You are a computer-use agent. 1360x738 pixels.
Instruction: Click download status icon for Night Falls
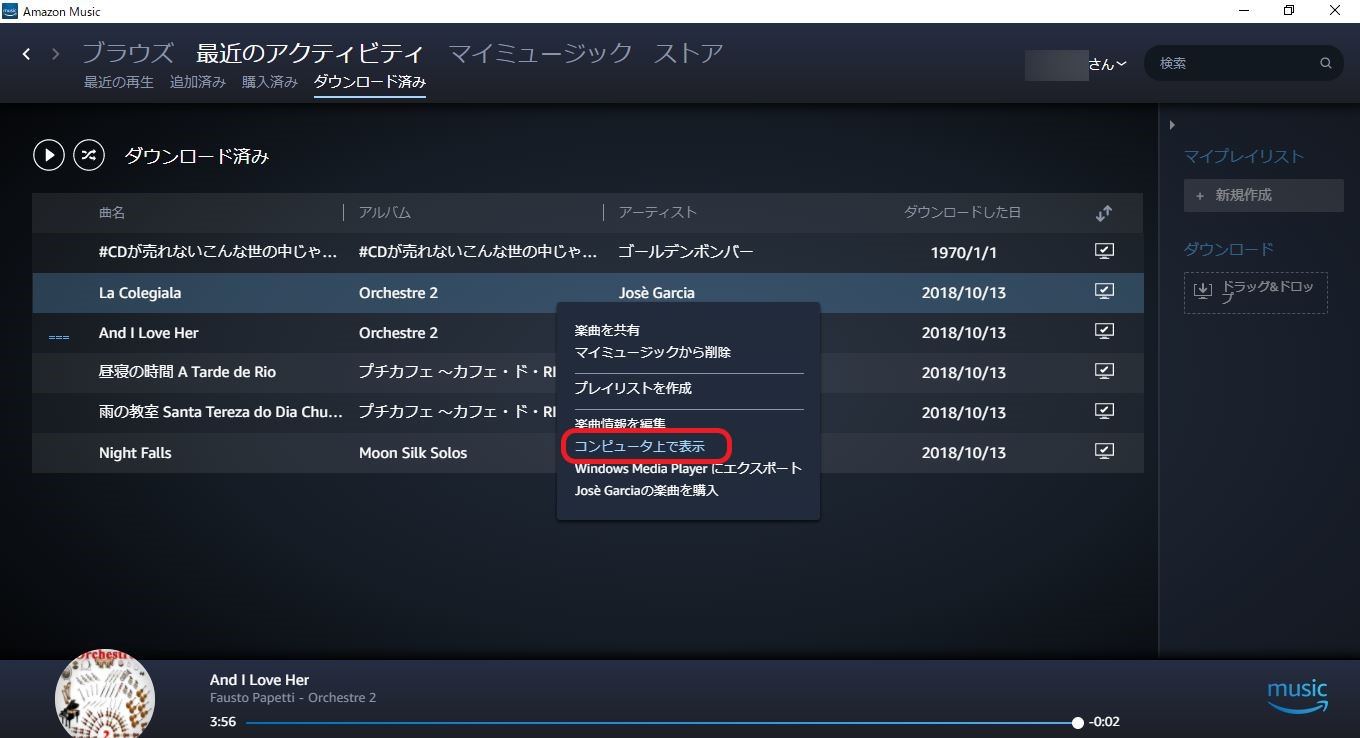(1104, 451)
